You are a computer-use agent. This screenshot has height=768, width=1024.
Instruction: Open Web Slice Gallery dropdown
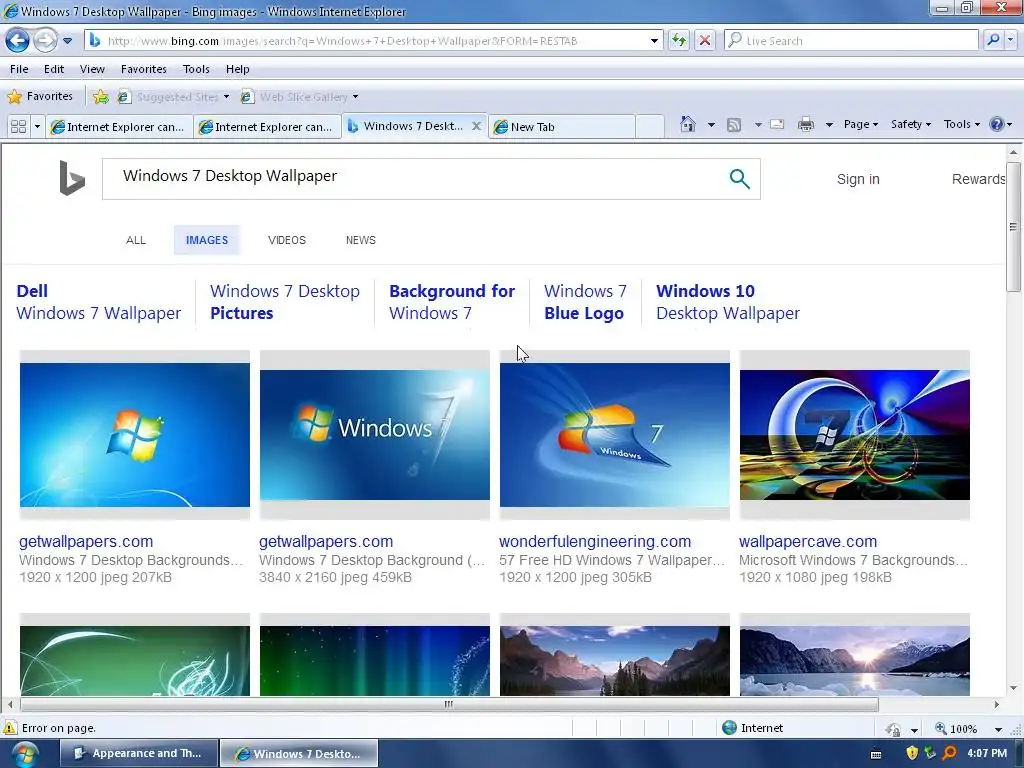tap(299, 97)
